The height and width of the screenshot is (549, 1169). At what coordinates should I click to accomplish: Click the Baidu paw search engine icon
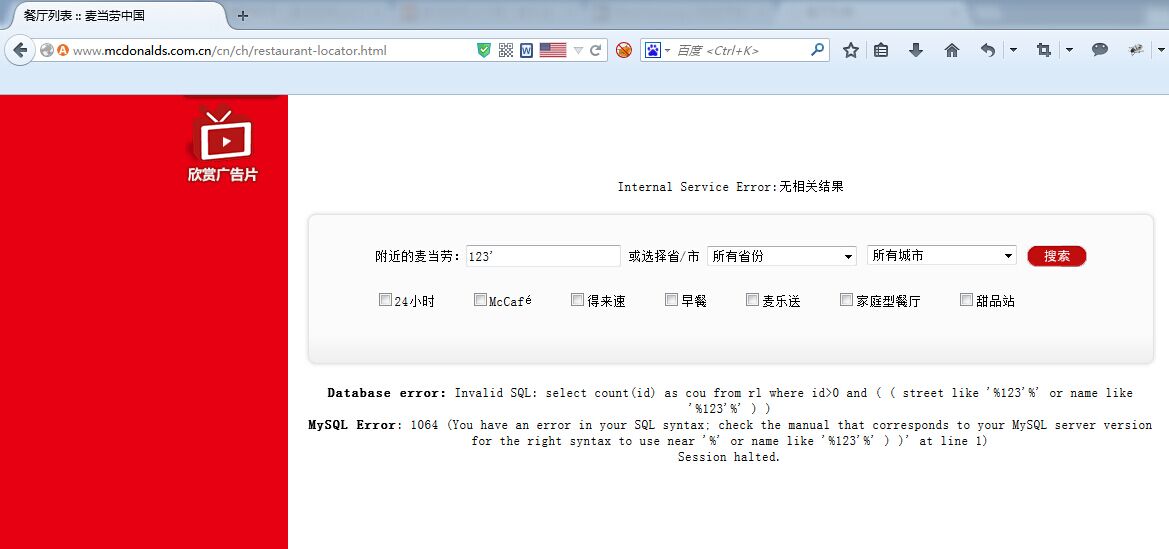(x=653, y=50)
